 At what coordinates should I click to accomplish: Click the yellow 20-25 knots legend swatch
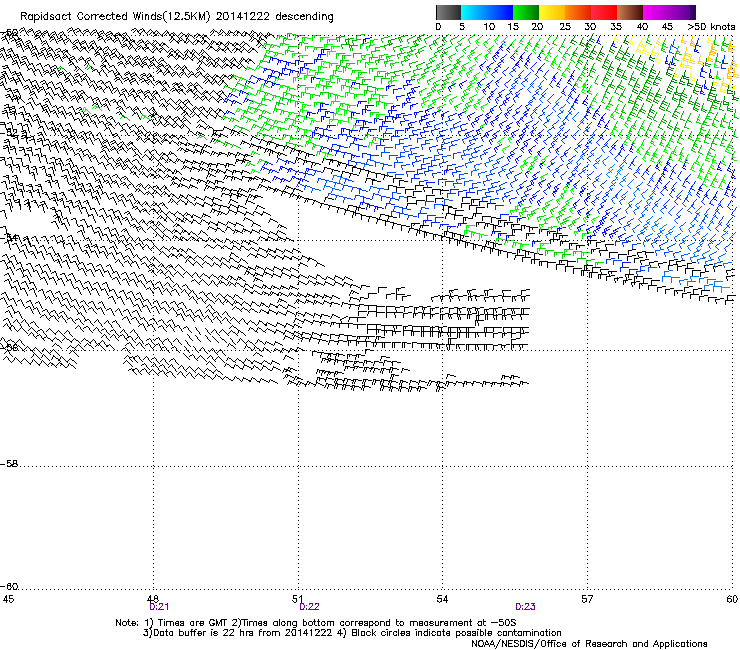(x=552, y=12)
